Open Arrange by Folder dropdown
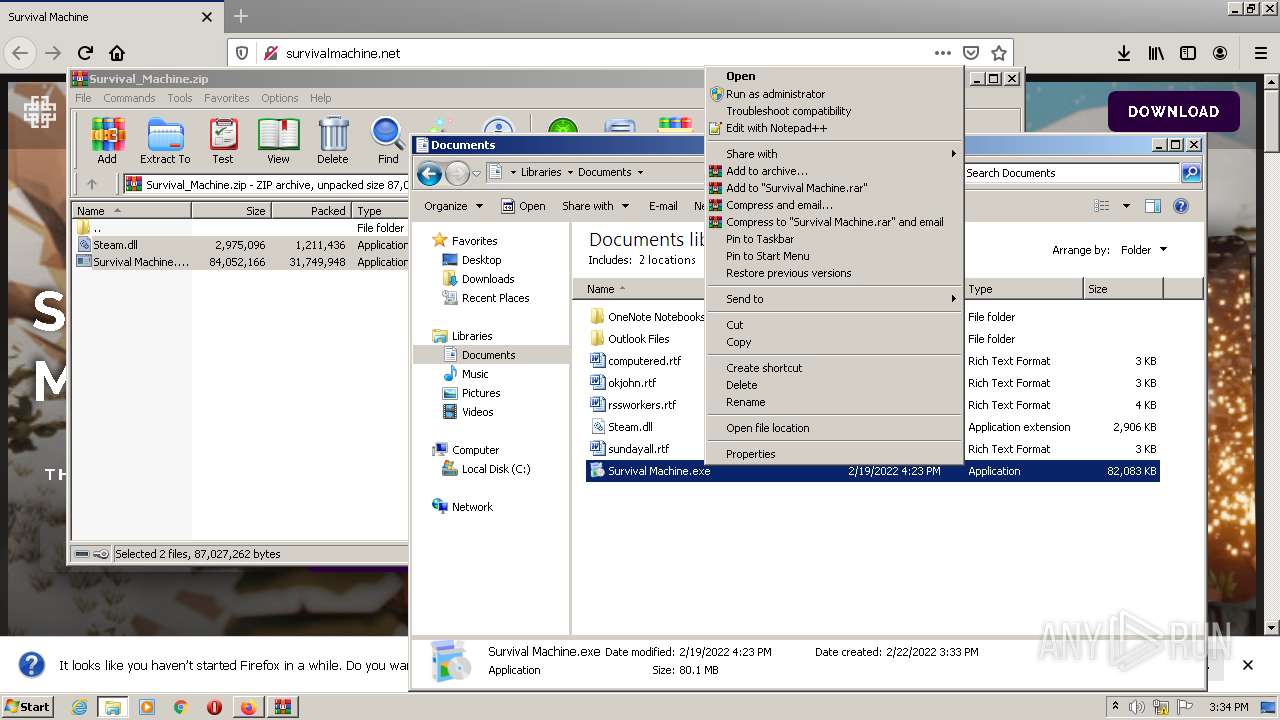Viewport: 1280px width, 720px height. pyautogui.click(x=1143, y=250)
